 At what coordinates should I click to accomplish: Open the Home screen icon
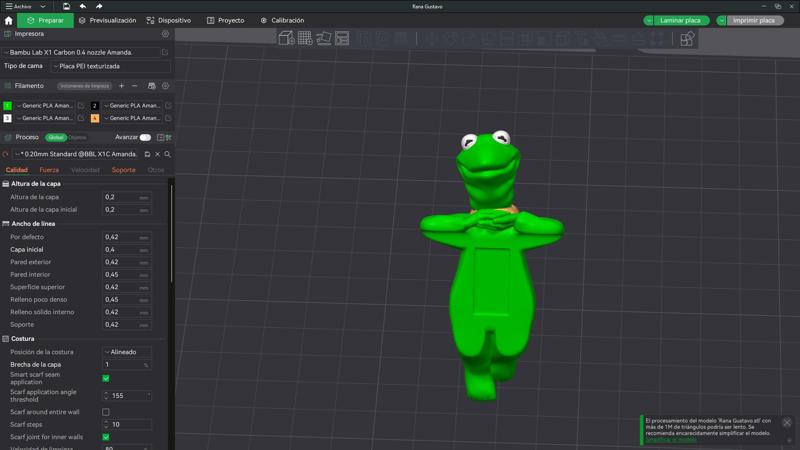tap(8, 20)
